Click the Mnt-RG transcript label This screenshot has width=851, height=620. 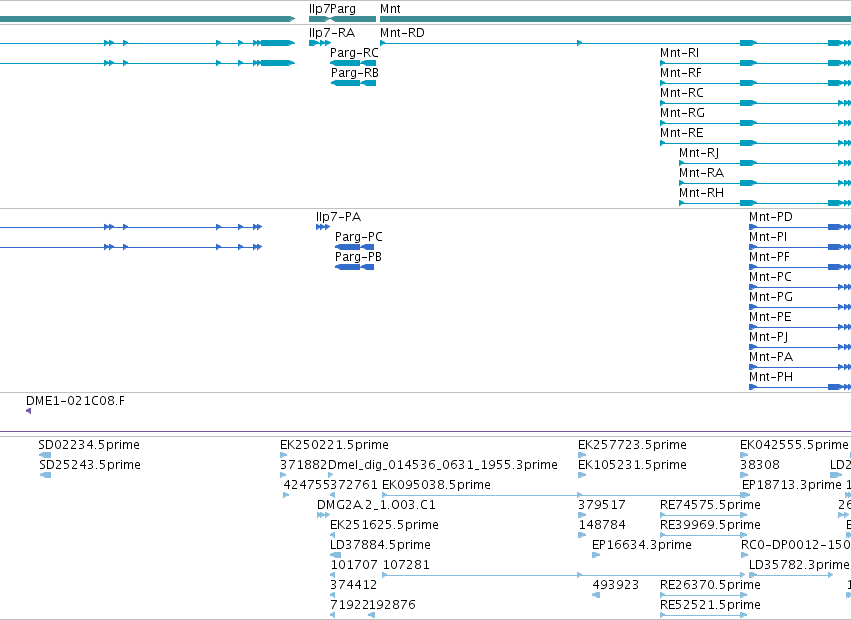tap(682, 113)
